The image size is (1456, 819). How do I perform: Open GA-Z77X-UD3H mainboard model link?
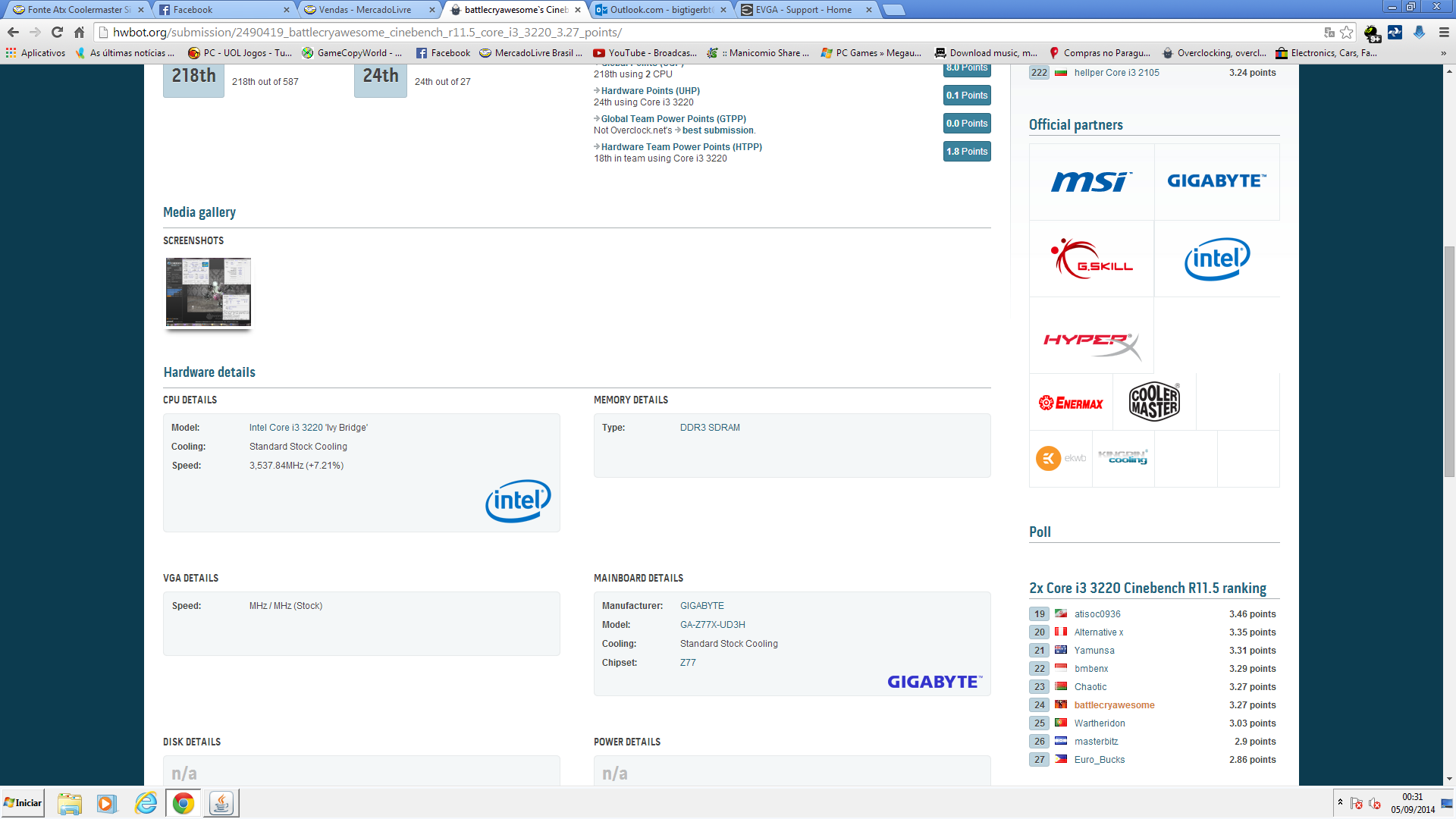pos(712,625)
